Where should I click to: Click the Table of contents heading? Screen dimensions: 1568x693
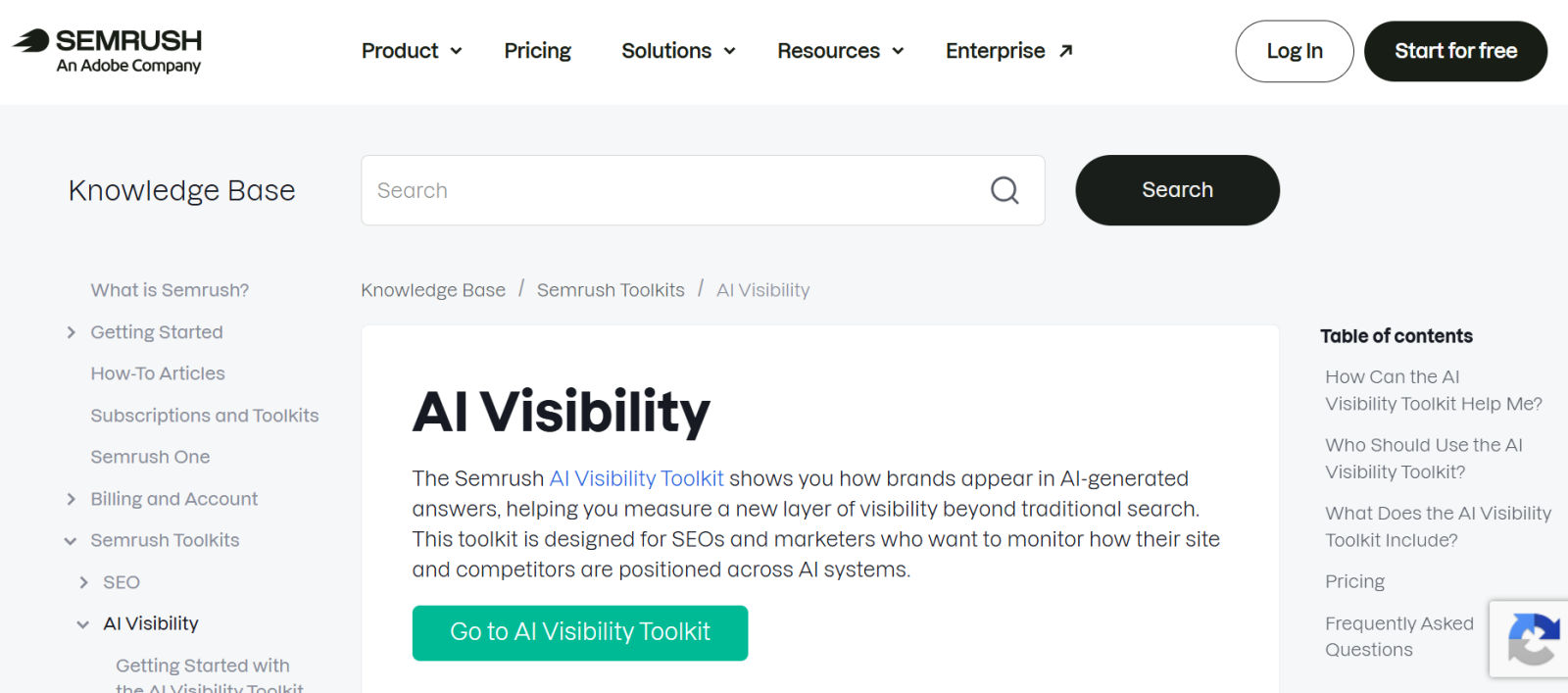tap(1396, 336)
